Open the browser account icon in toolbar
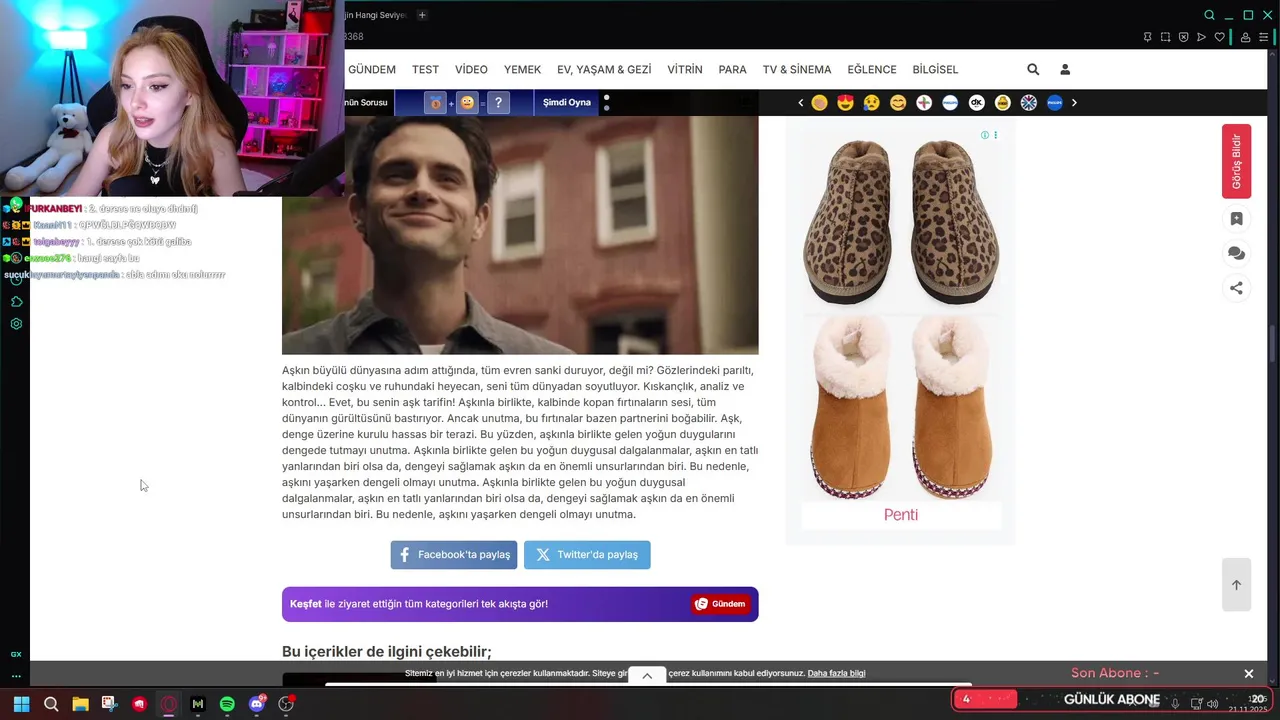This screenshot has height=720, width=1280. click(x=1245, y=37)
